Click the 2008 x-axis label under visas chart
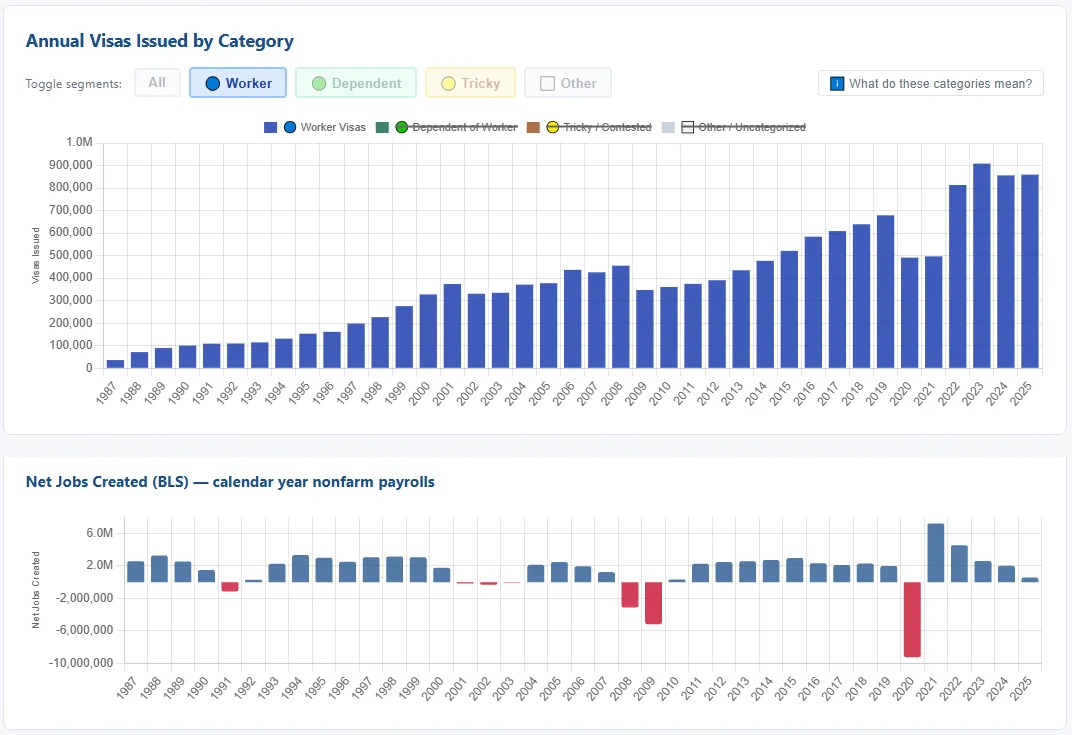This screenshot has width=1072, height=735. [x=612, y=393]
